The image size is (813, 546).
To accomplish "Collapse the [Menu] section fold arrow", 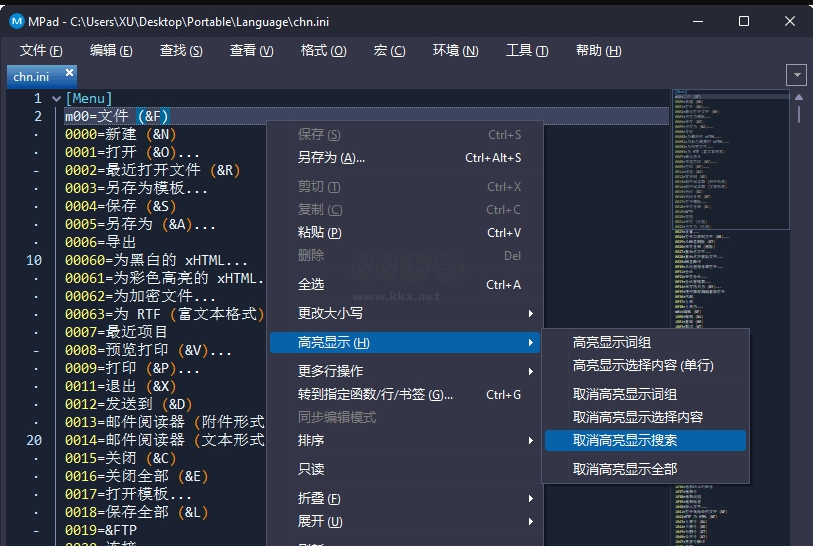I will pos(57,98).
